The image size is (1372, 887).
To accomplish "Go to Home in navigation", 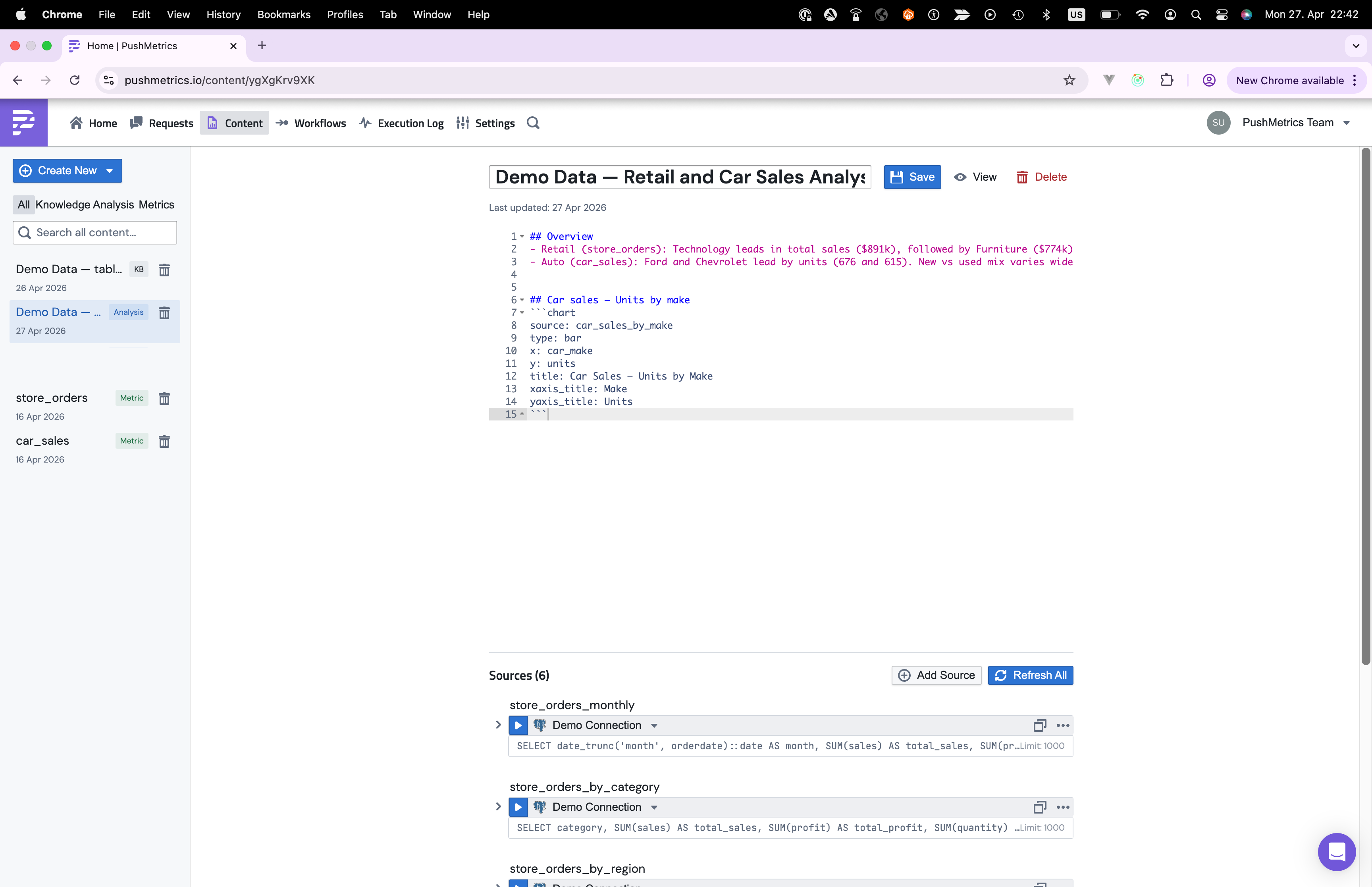I will pyautogui.click(x=93, y=123).
